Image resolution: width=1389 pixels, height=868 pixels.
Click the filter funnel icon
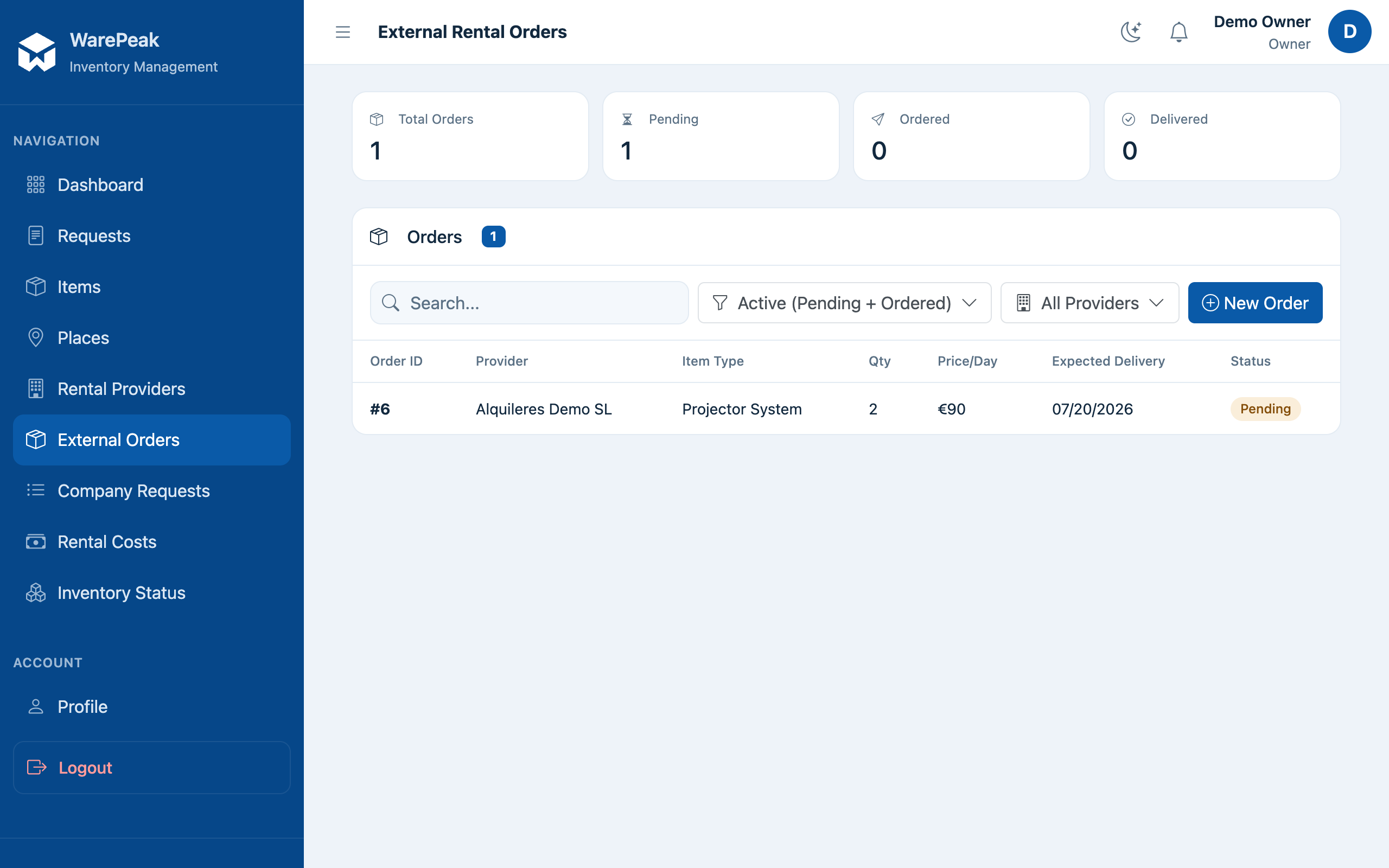720,303
